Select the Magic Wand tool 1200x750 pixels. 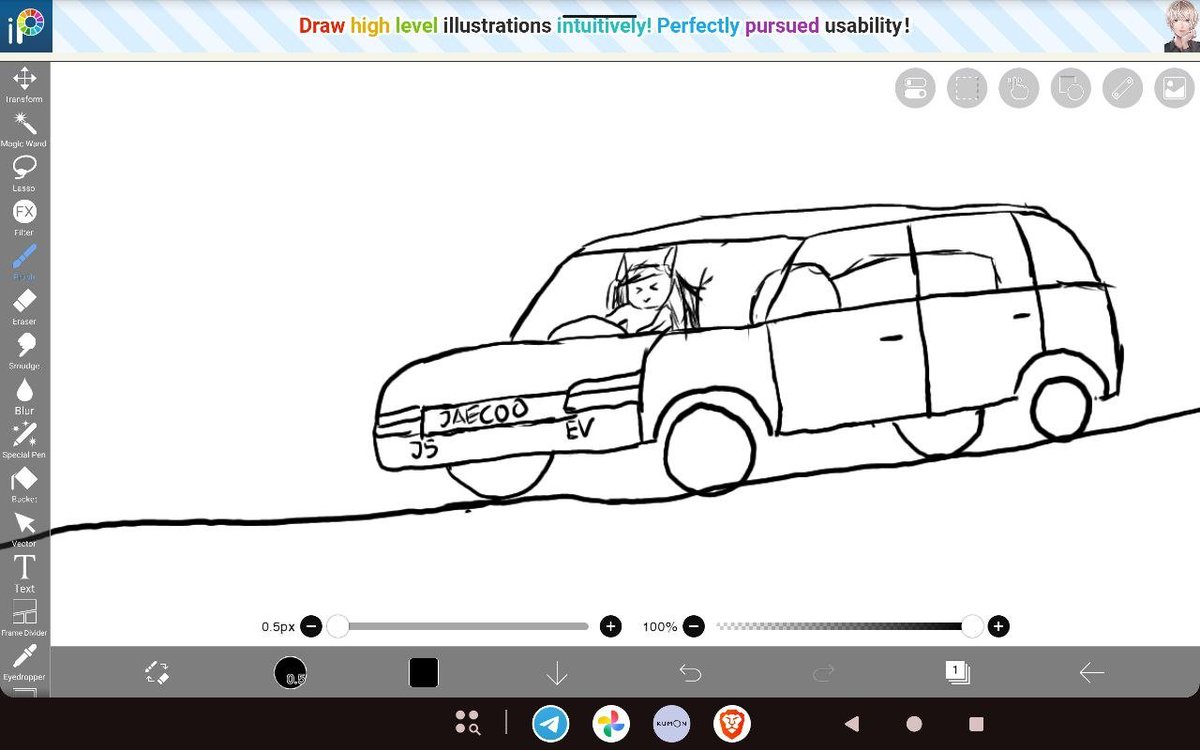[x=24, y=129]
